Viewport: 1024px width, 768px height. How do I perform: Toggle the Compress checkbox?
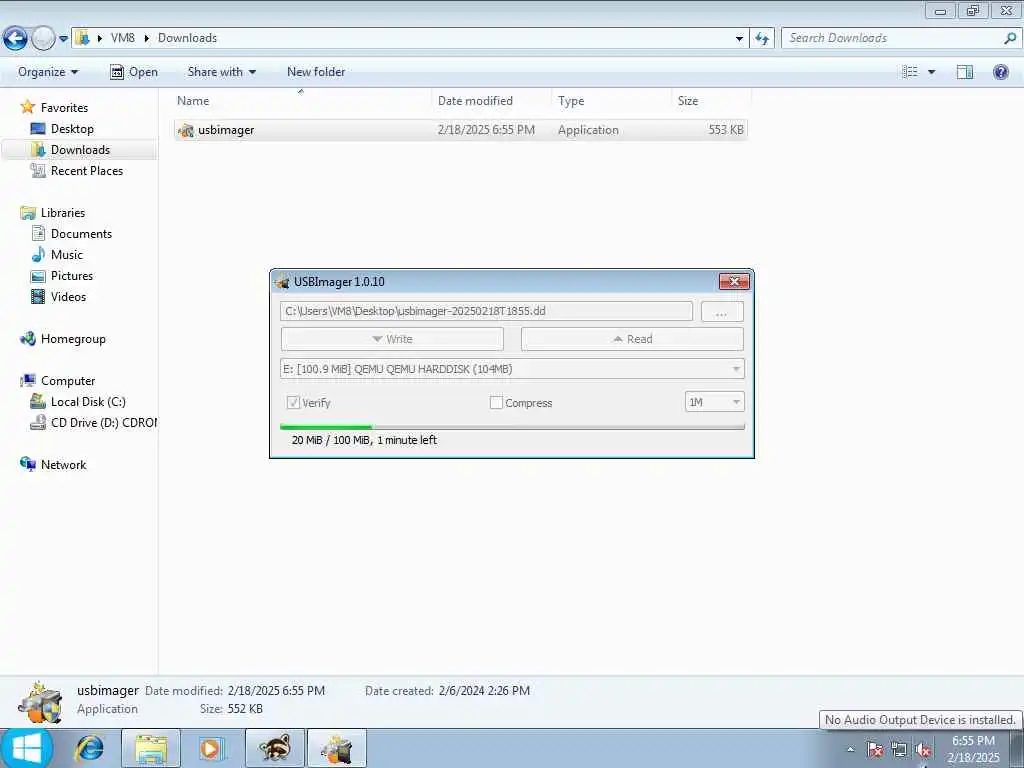point(496,403)
